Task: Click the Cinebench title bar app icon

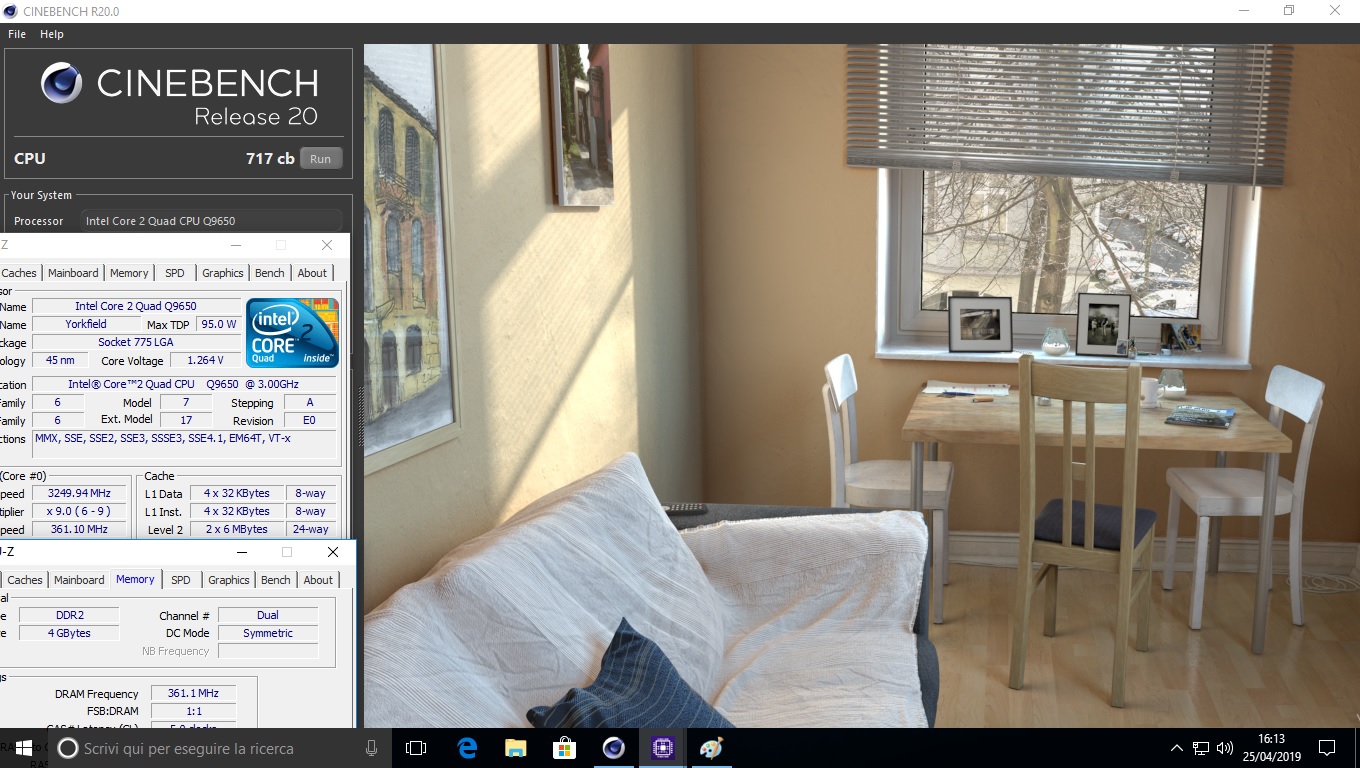Action: tap(12, 11)
